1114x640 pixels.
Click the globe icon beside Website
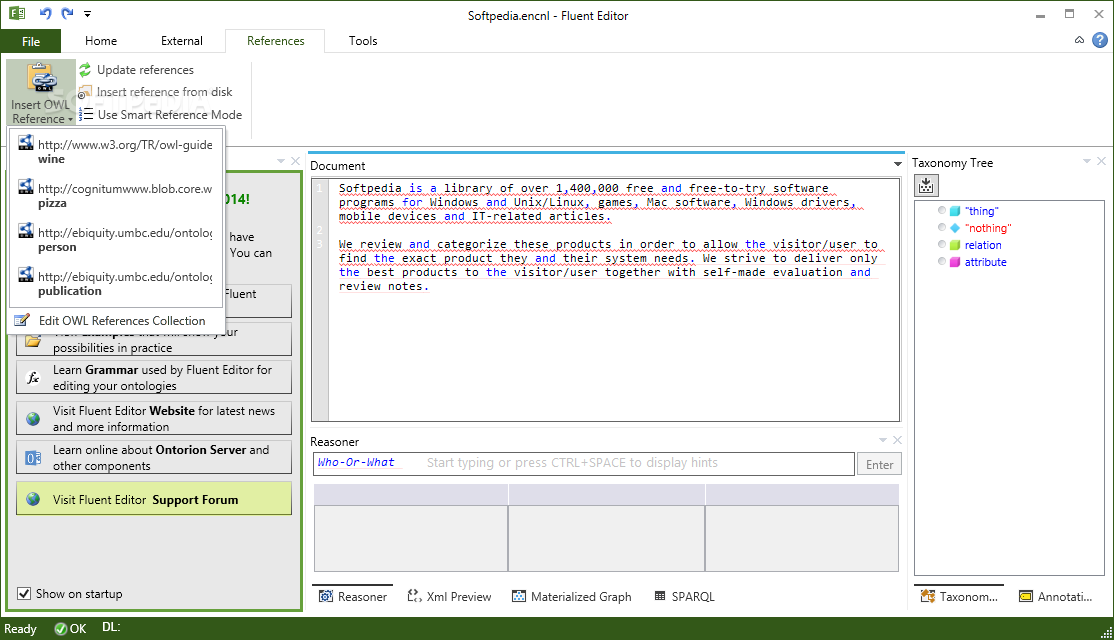pos(33,418)
